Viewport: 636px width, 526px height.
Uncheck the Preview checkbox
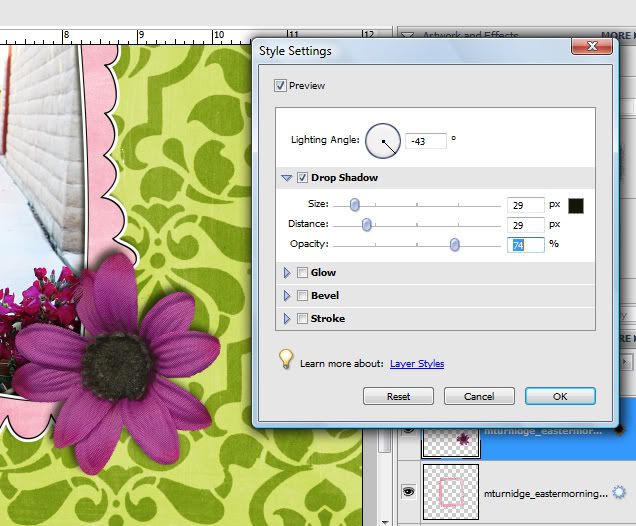[x=280, y=86]
